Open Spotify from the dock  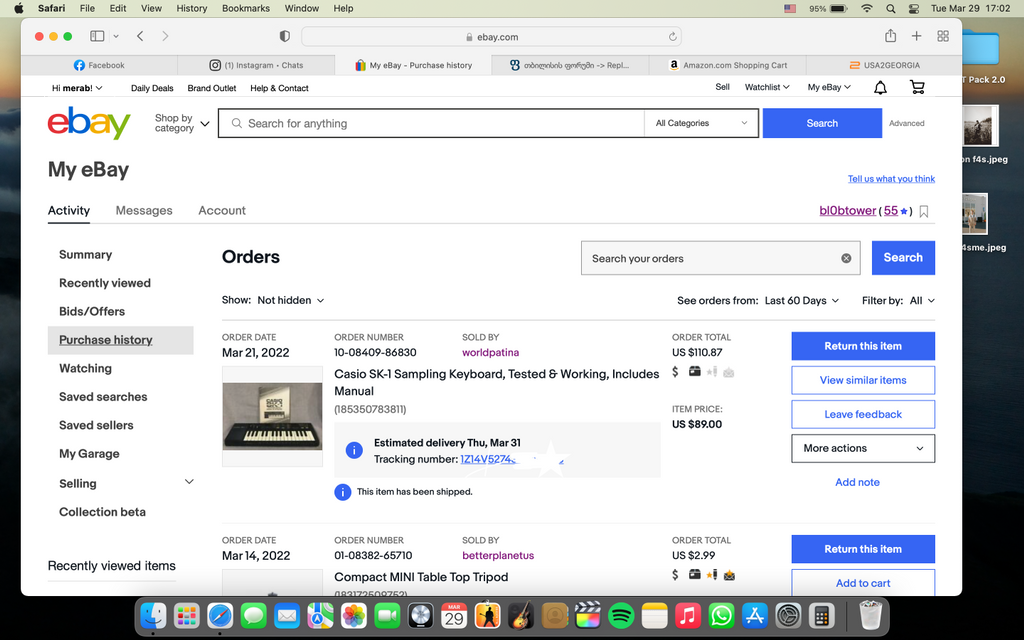pos(621,615)
